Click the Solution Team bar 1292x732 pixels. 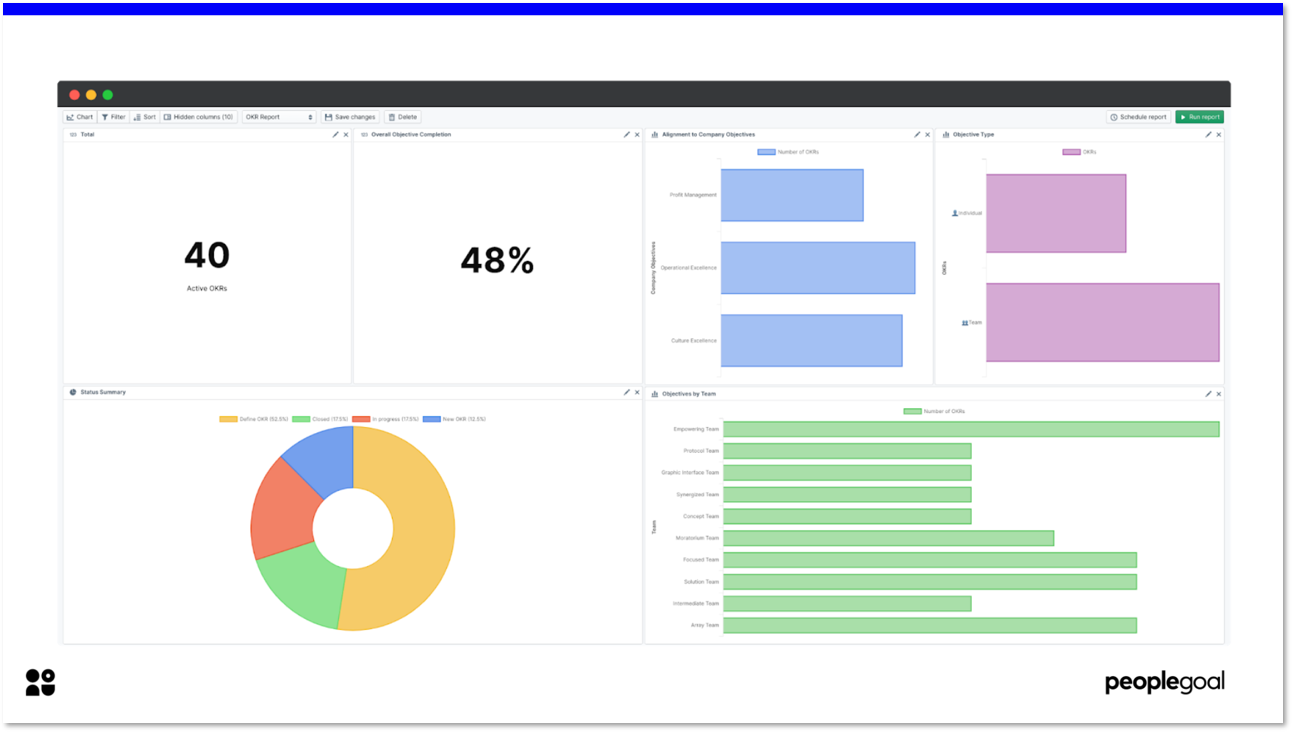[x=930, y=582]
